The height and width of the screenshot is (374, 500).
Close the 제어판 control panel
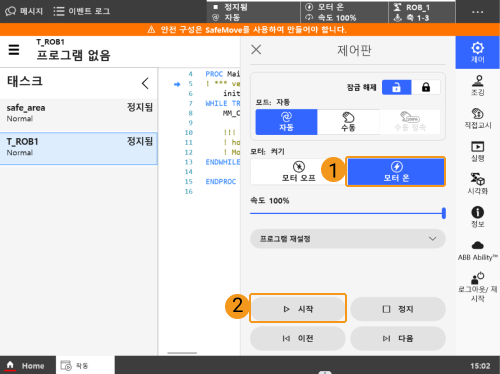[x=256, y=50]
